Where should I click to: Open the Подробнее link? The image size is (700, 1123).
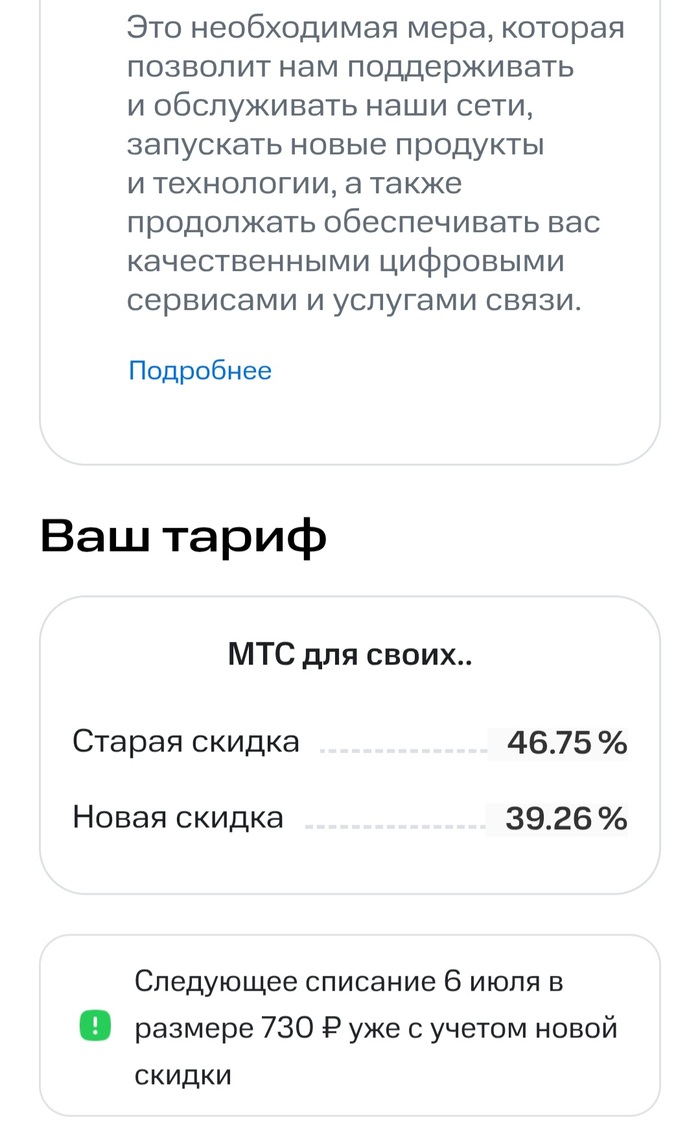(x=200, y=371)
